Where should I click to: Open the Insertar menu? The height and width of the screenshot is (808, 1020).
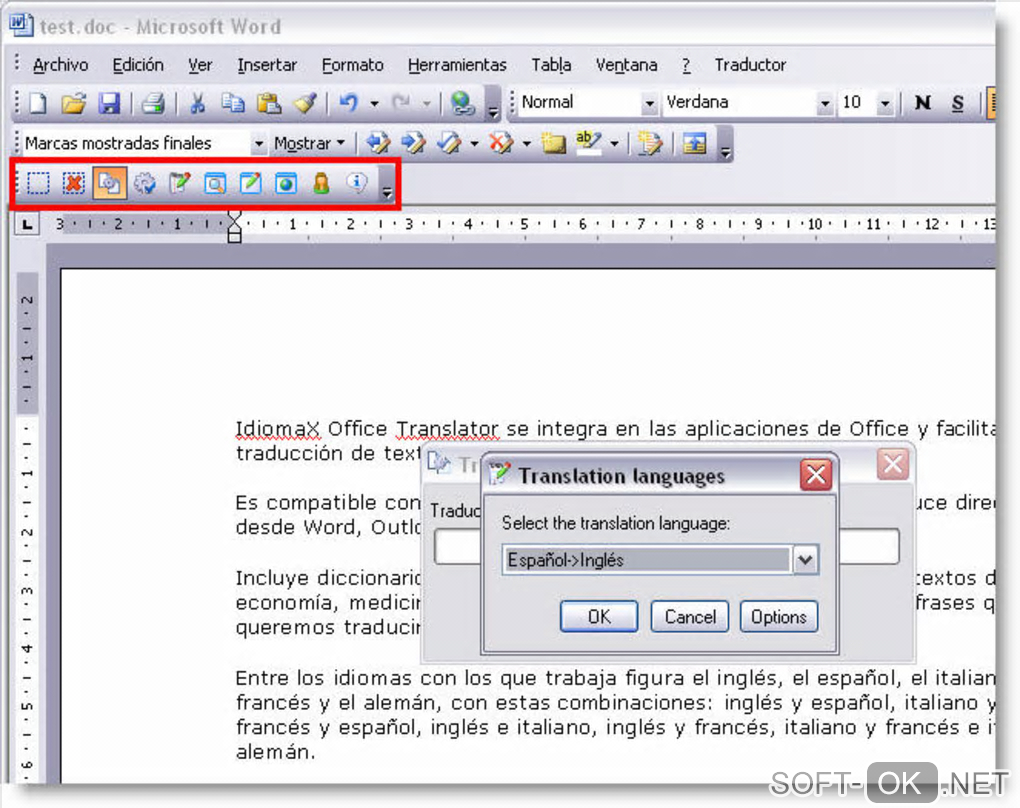pyautogui.click(x=267, y=65)
